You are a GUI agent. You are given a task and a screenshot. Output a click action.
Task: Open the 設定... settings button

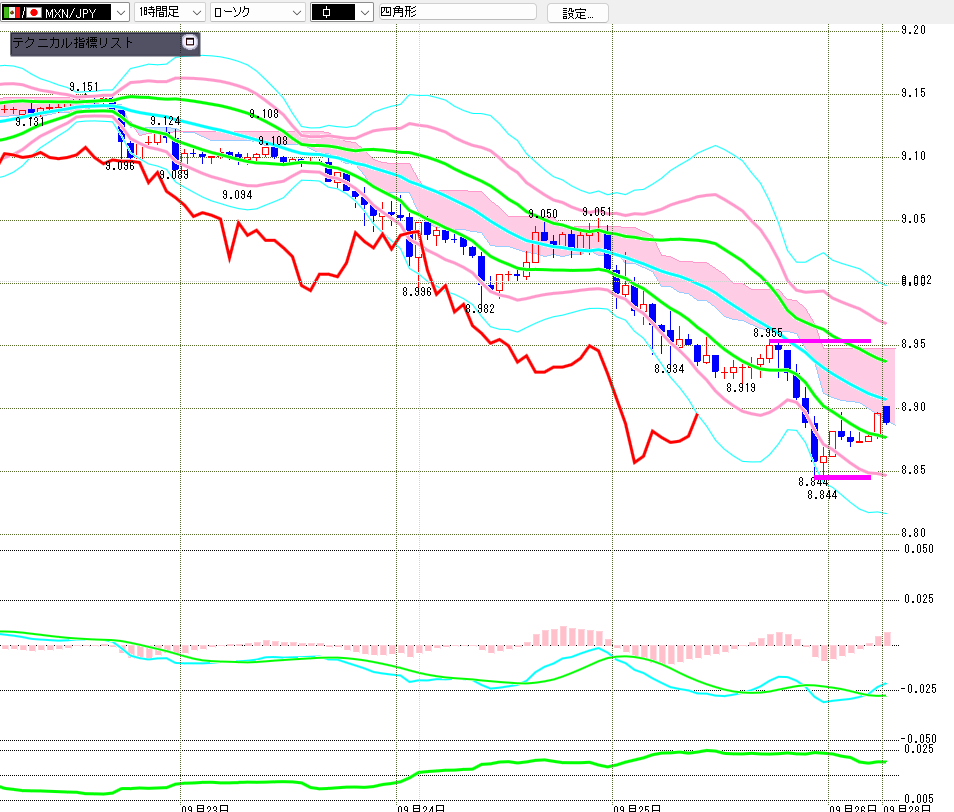[577, 13]
